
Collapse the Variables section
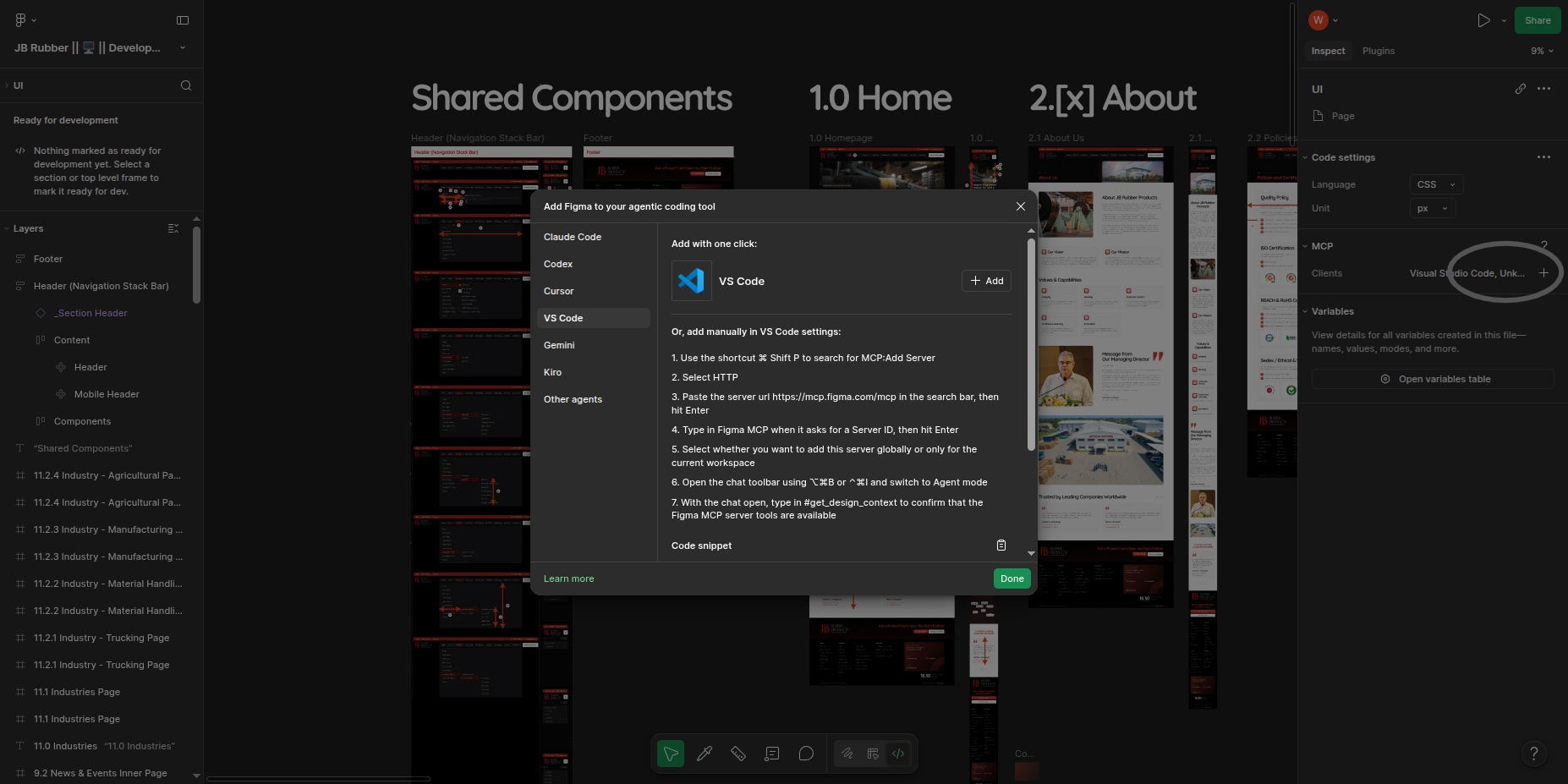pyautogui.click(x=1305, y=311)
